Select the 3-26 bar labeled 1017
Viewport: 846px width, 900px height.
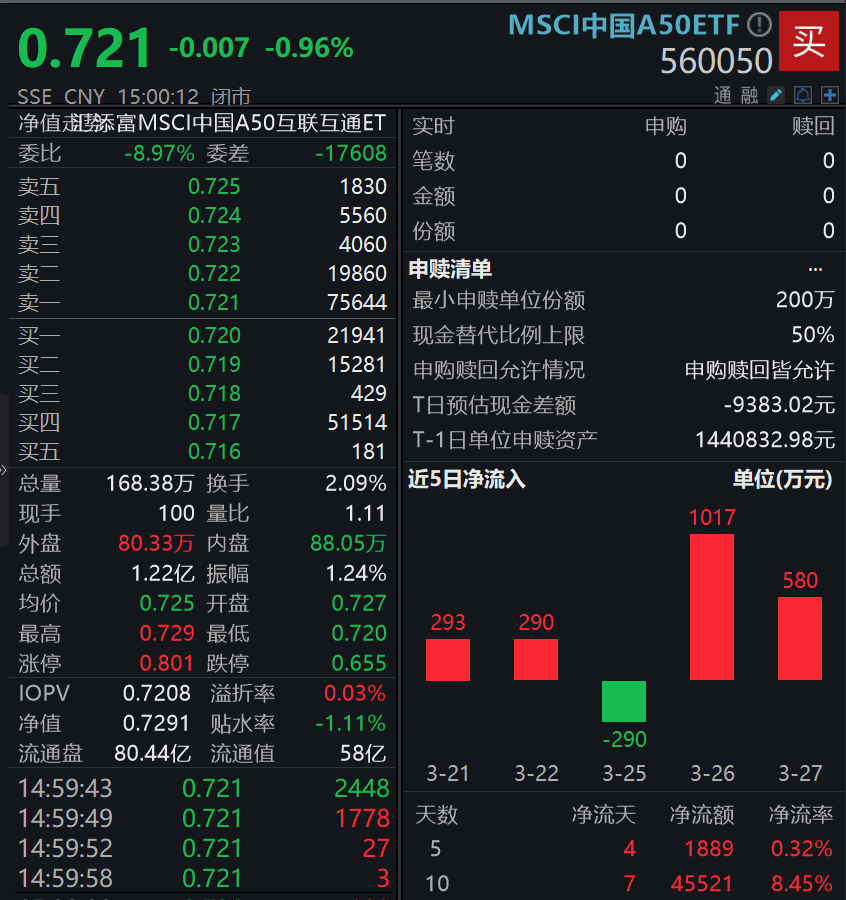point(712,607)
